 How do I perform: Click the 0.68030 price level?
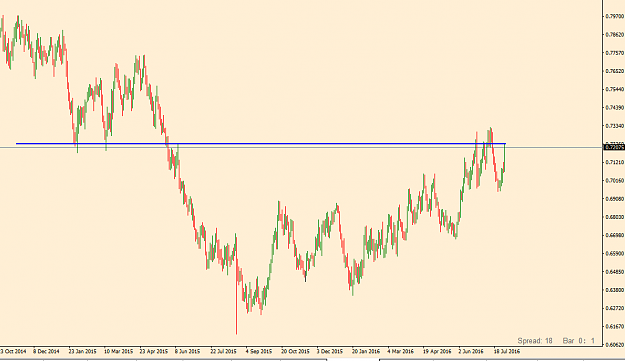point(614,217)
